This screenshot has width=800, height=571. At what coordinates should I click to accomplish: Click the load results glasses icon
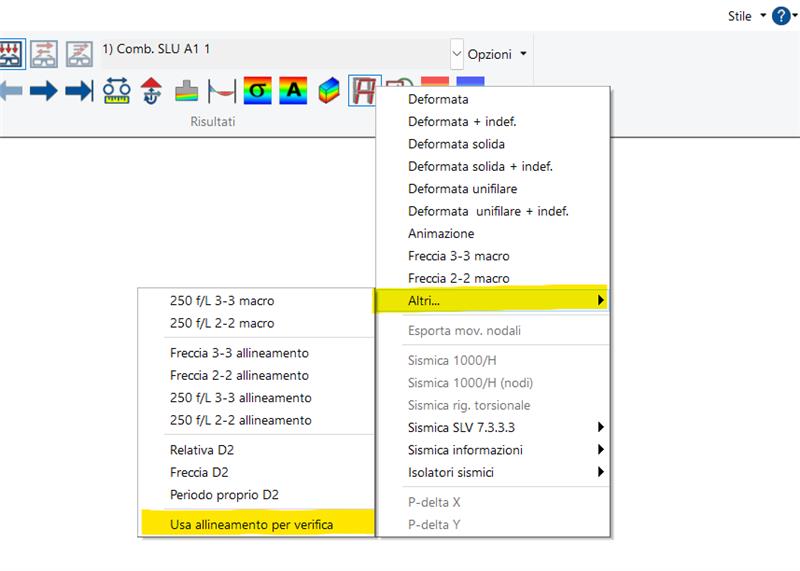coord(11,54)
